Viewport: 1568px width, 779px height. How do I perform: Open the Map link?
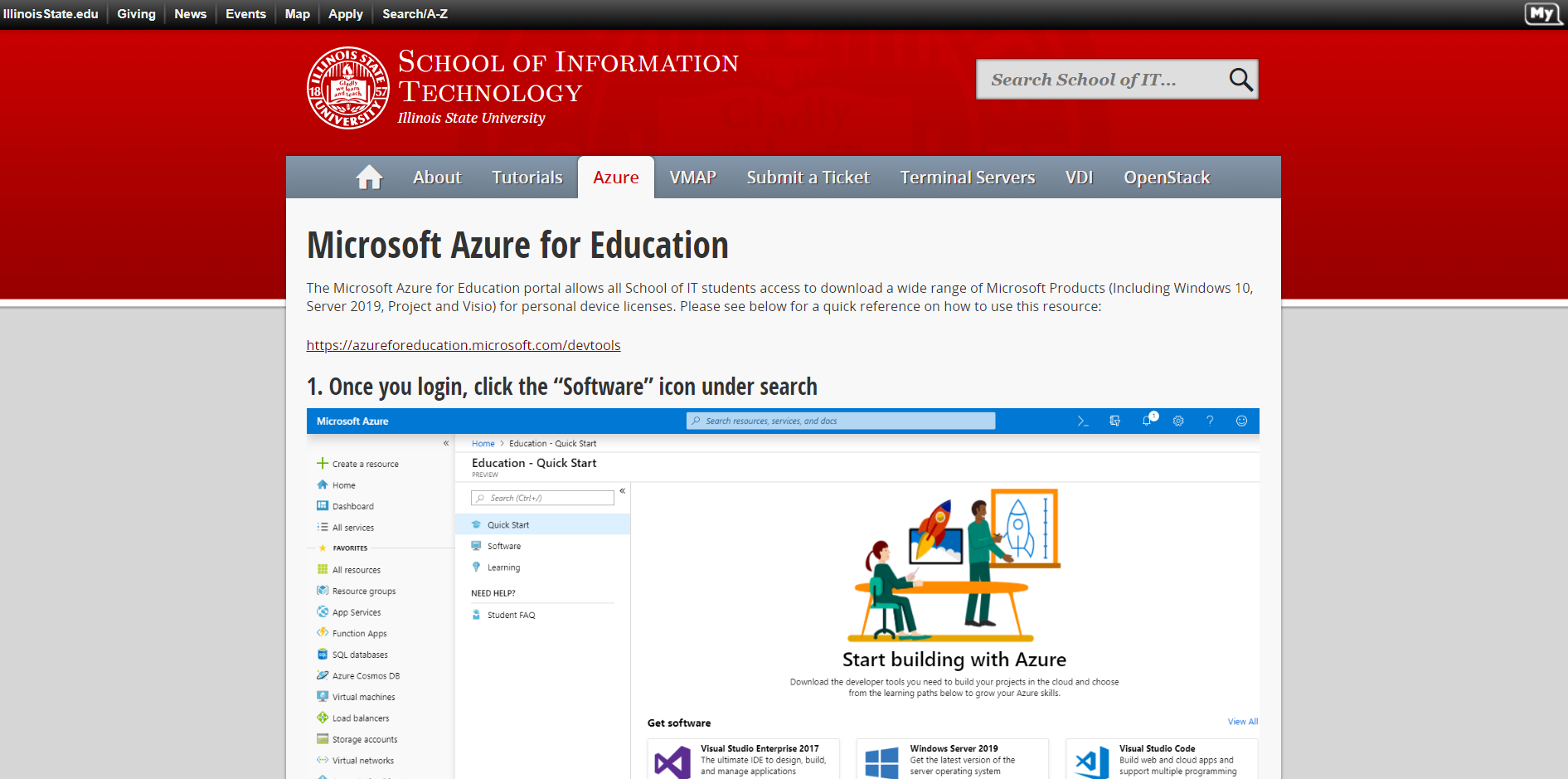coord(298,14)
